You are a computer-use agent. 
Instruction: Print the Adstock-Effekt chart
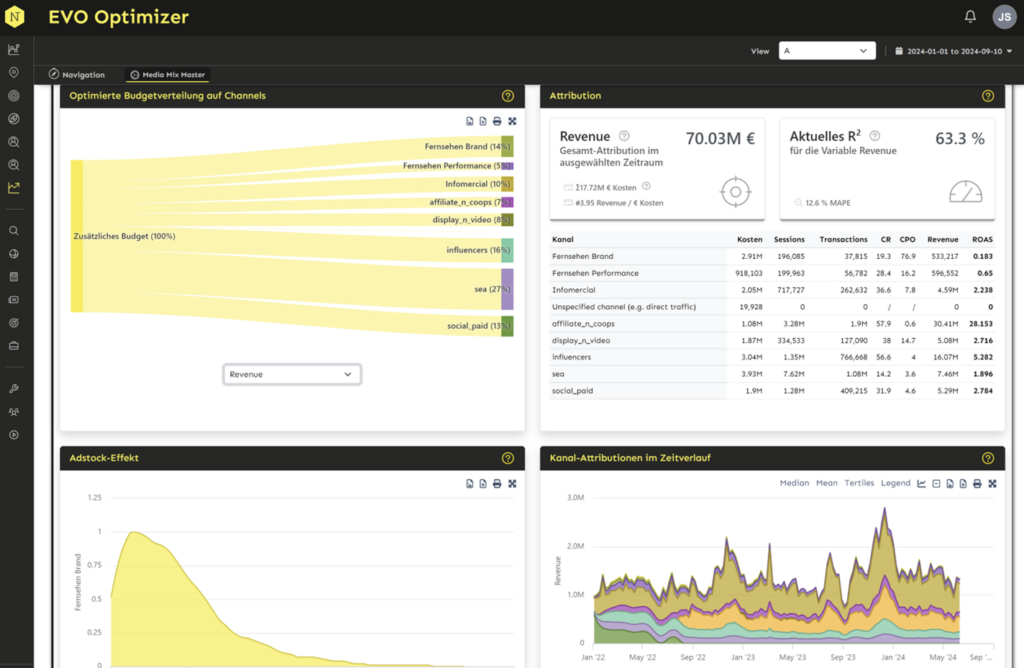[497, 484]
